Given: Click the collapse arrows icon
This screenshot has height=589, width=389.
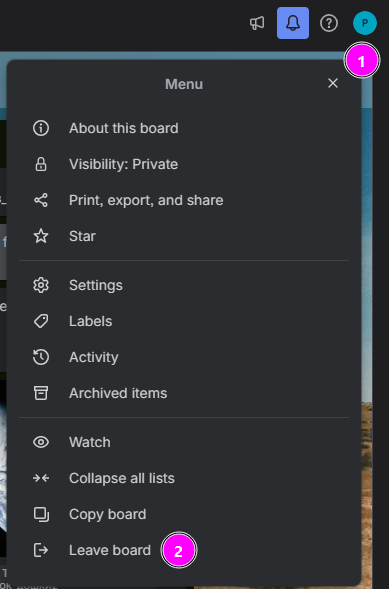Looking at the screenshot, I should [x=41, y=478].
